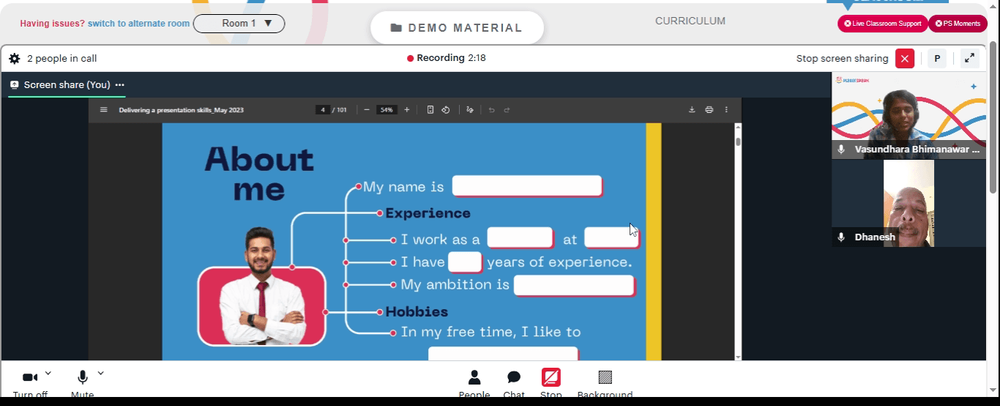This screenshot has height=406, width=1000.
Task: Open Background effects option
Action: [605, 384]
